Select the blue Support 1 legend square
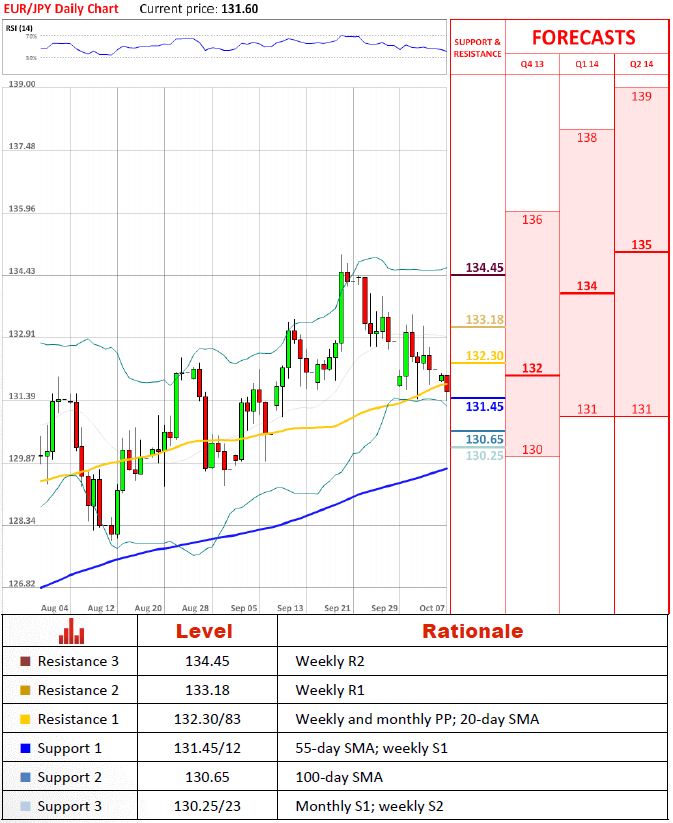The width and height of the screenshot is (673, 823). (x=24, y=748)
